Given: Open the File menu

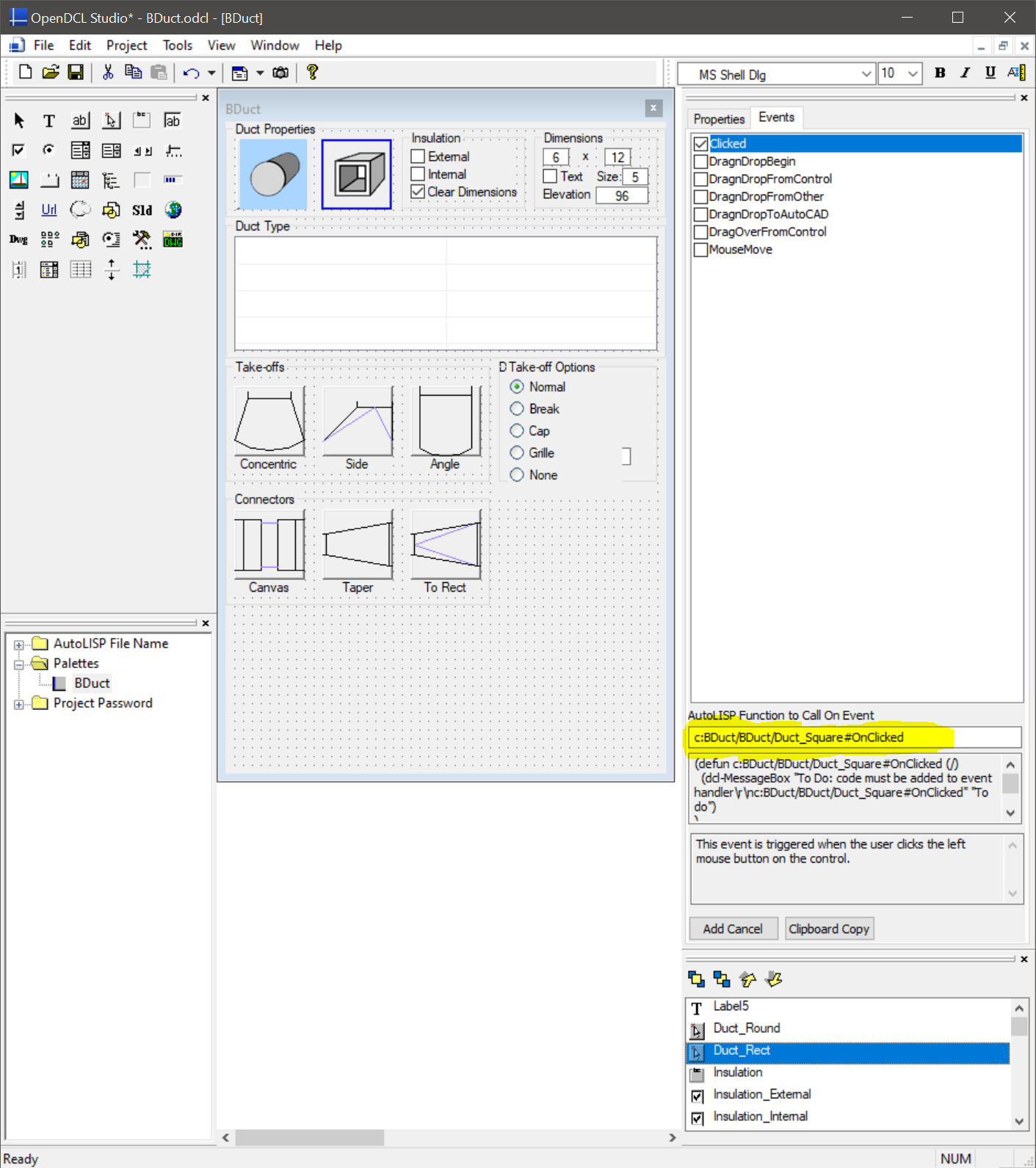Looking at the screenshot, I should [43, 46].
